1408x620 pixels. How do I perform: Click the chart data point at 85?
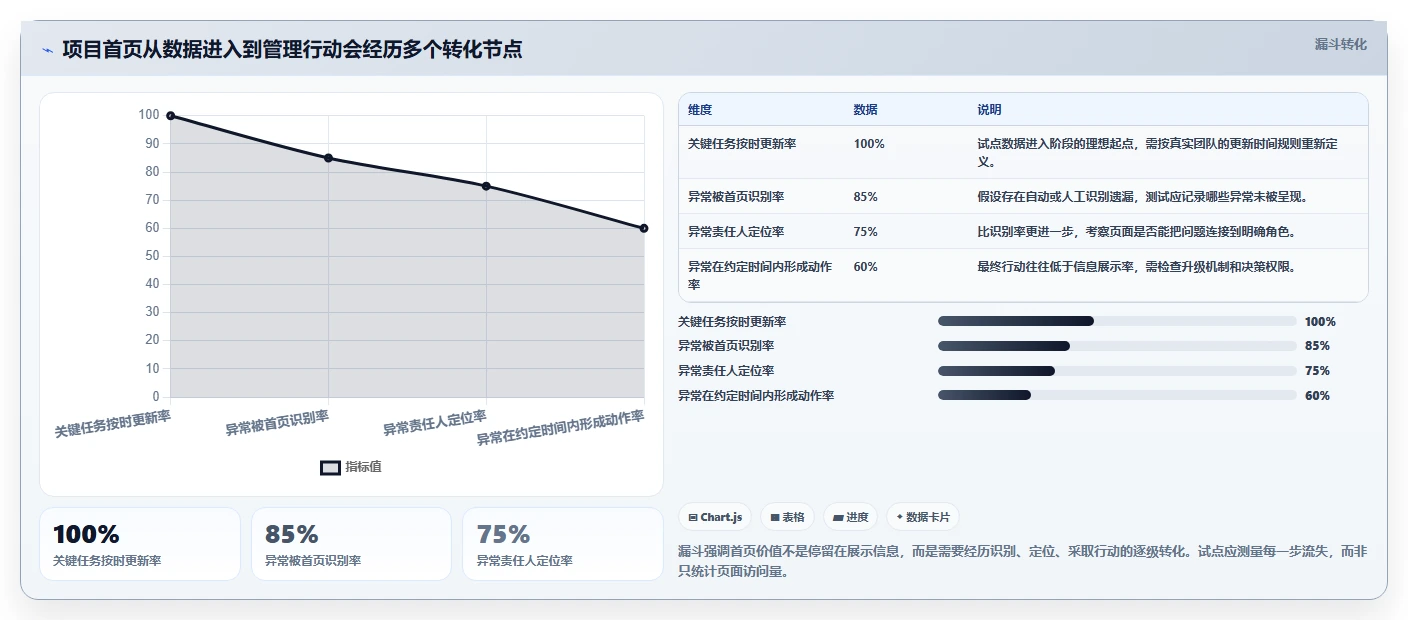(328, 158)
